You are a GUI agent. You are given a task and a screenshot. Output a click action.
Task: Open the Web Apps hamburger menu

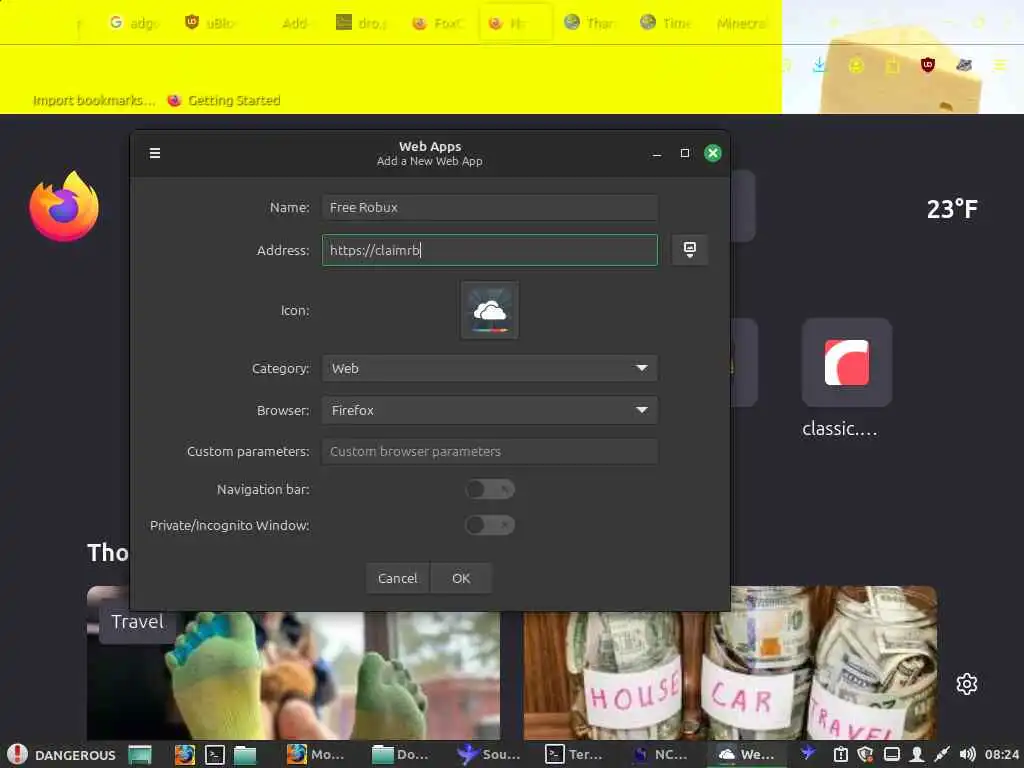point(155,153)
